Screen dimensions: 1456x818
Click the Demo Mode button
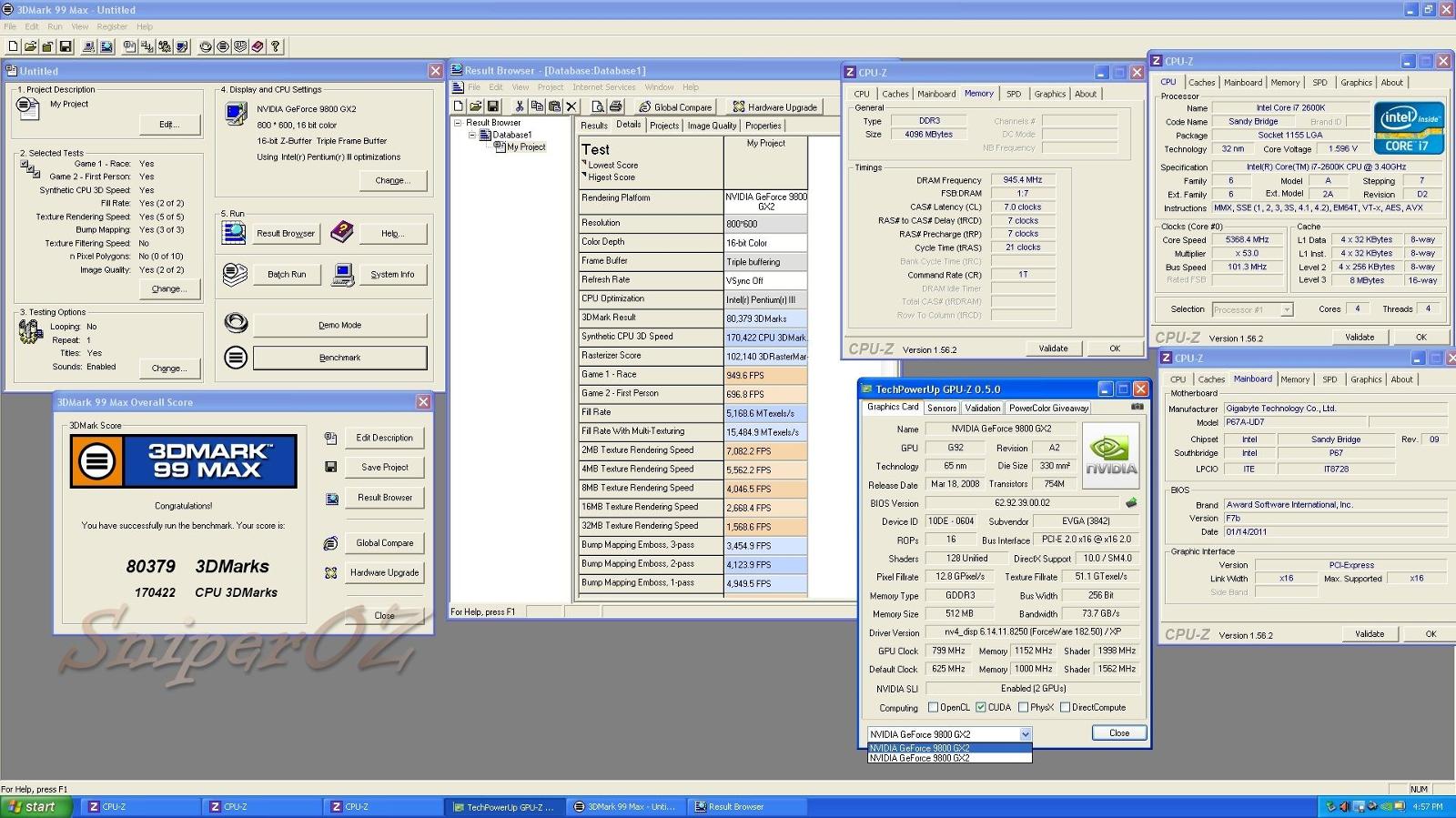(x=339, y=325)
